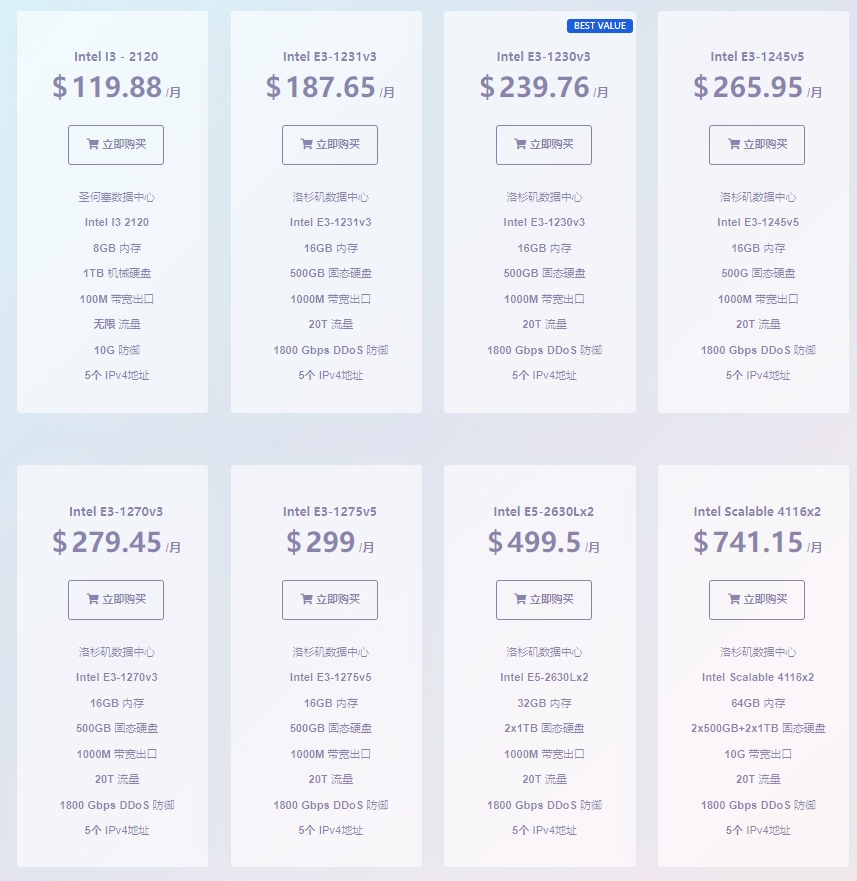The height and width of the screenshot is (881, 857).
Task: Click the cart icon for Intel E5-2630Lx2
Action: (521, 599)
